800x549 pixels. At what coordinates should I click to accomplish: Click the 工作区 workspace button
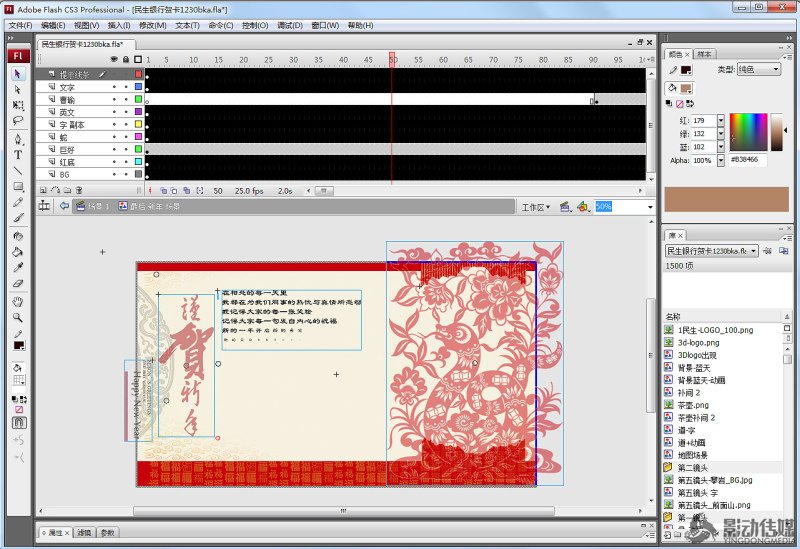(x=536, y=207)
